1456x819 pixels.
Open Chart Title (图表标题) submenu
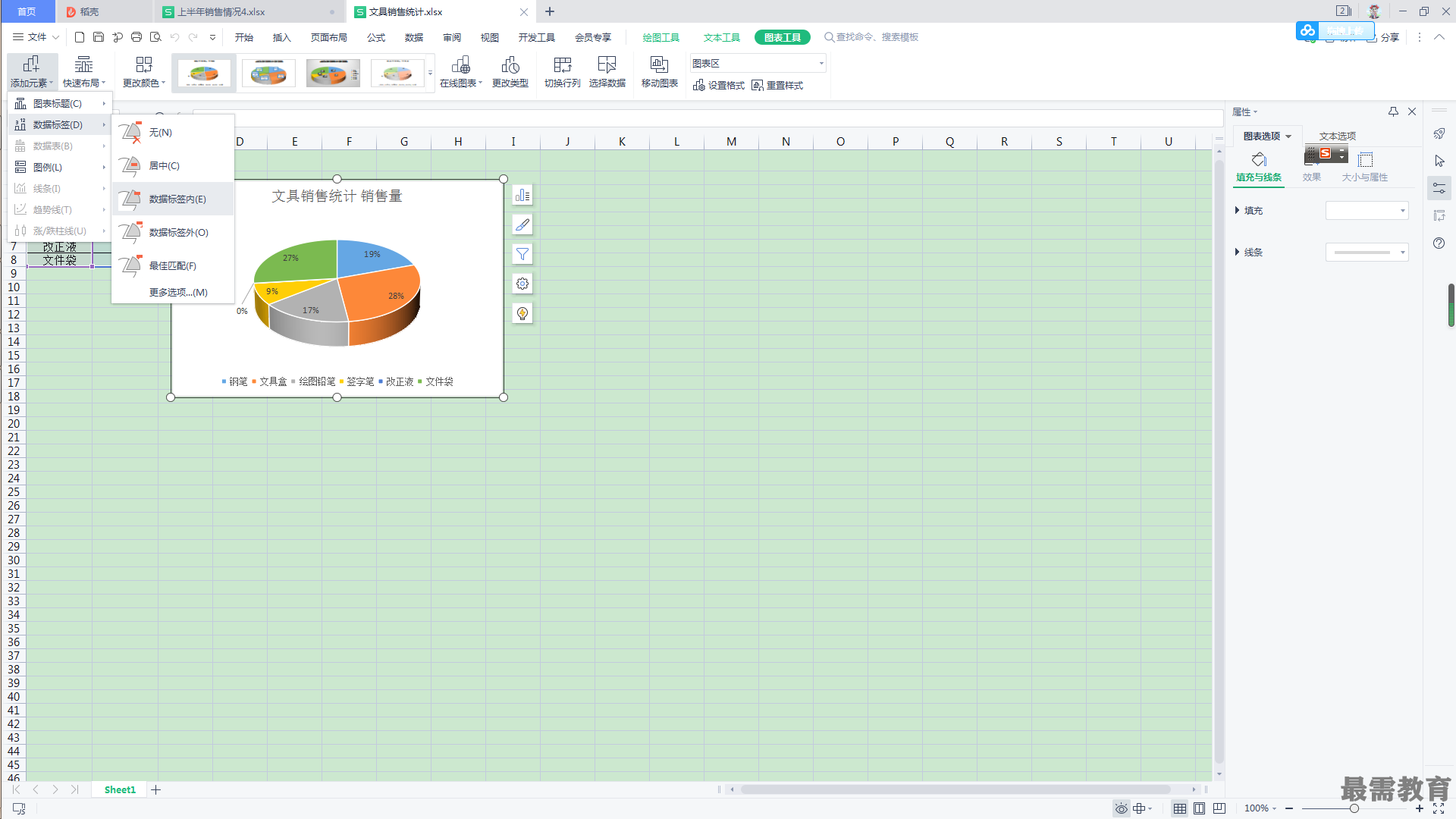[60, 104]
